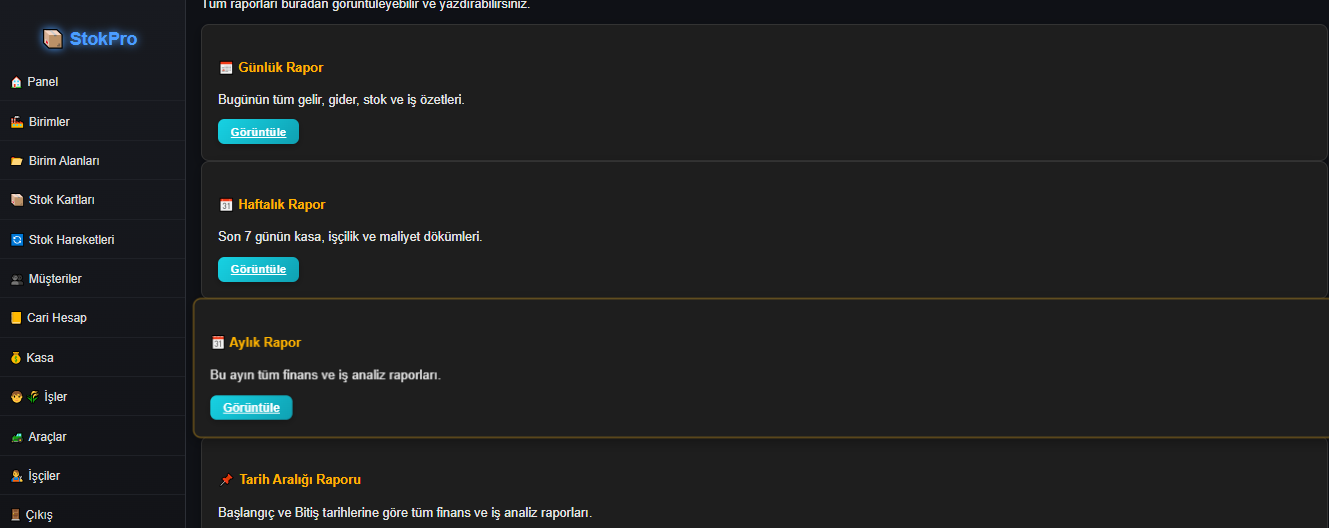
Task: Click the refresh arrows icon beside Stok Hareketleri
Action: coord(16,240)
